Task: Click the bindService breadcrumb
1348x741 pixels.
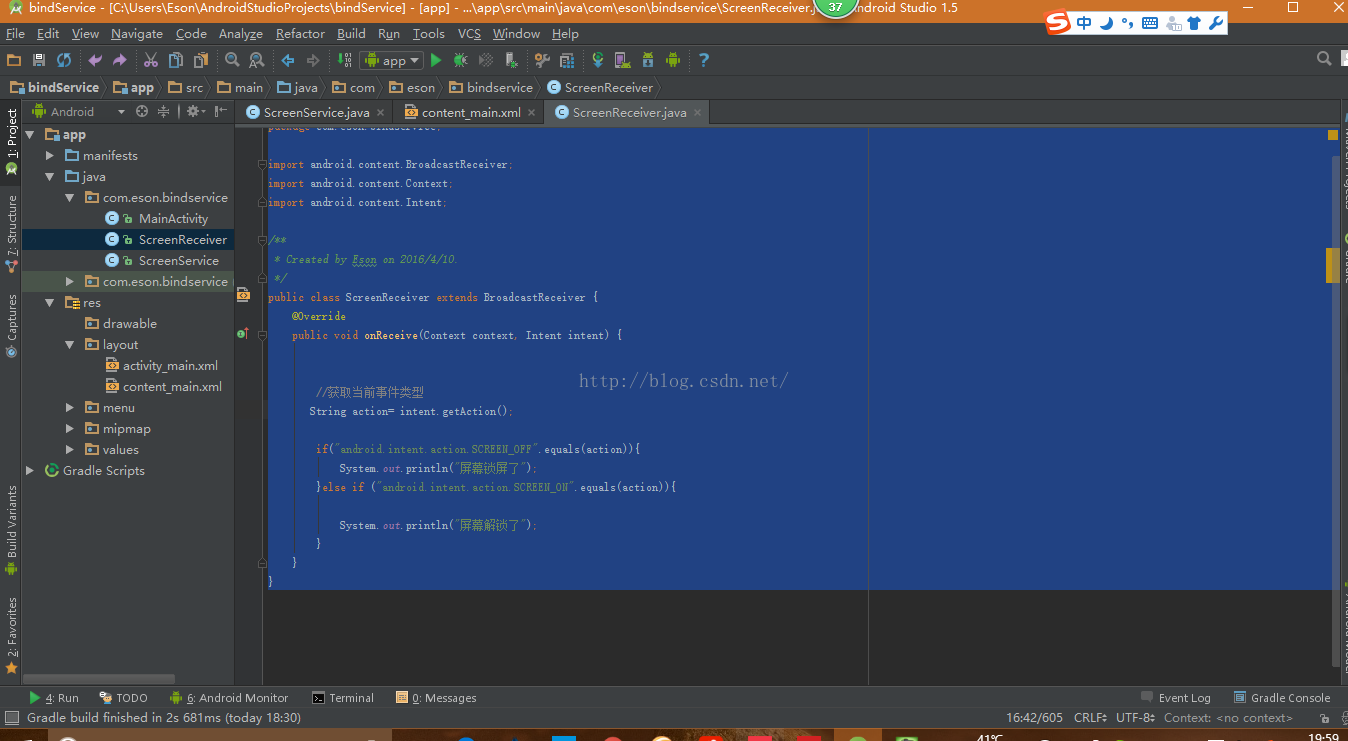Action: coord(55,87)
